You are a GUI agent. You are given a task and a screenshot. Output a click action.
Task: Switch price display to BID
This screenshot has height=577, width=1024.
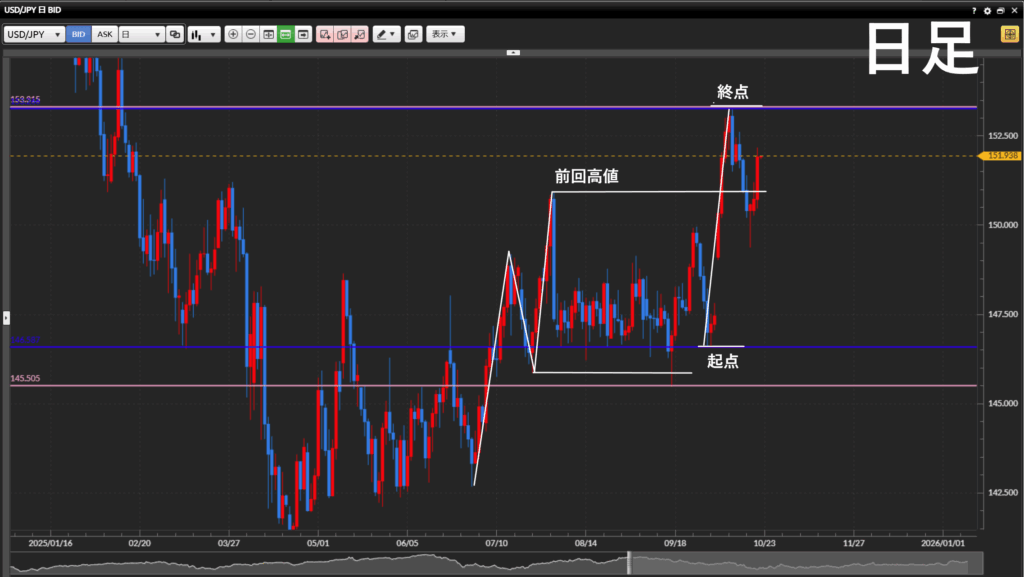coord(79,34)
